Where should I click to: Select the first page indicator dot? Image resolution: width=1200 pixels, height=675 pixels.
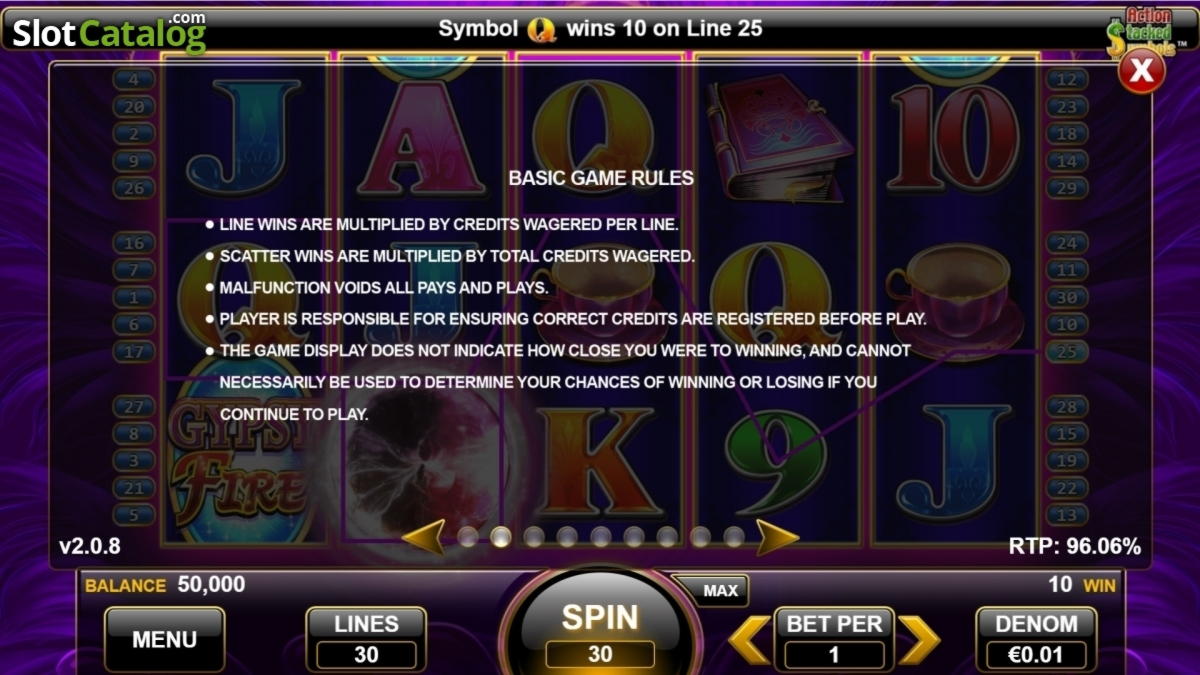468,537
